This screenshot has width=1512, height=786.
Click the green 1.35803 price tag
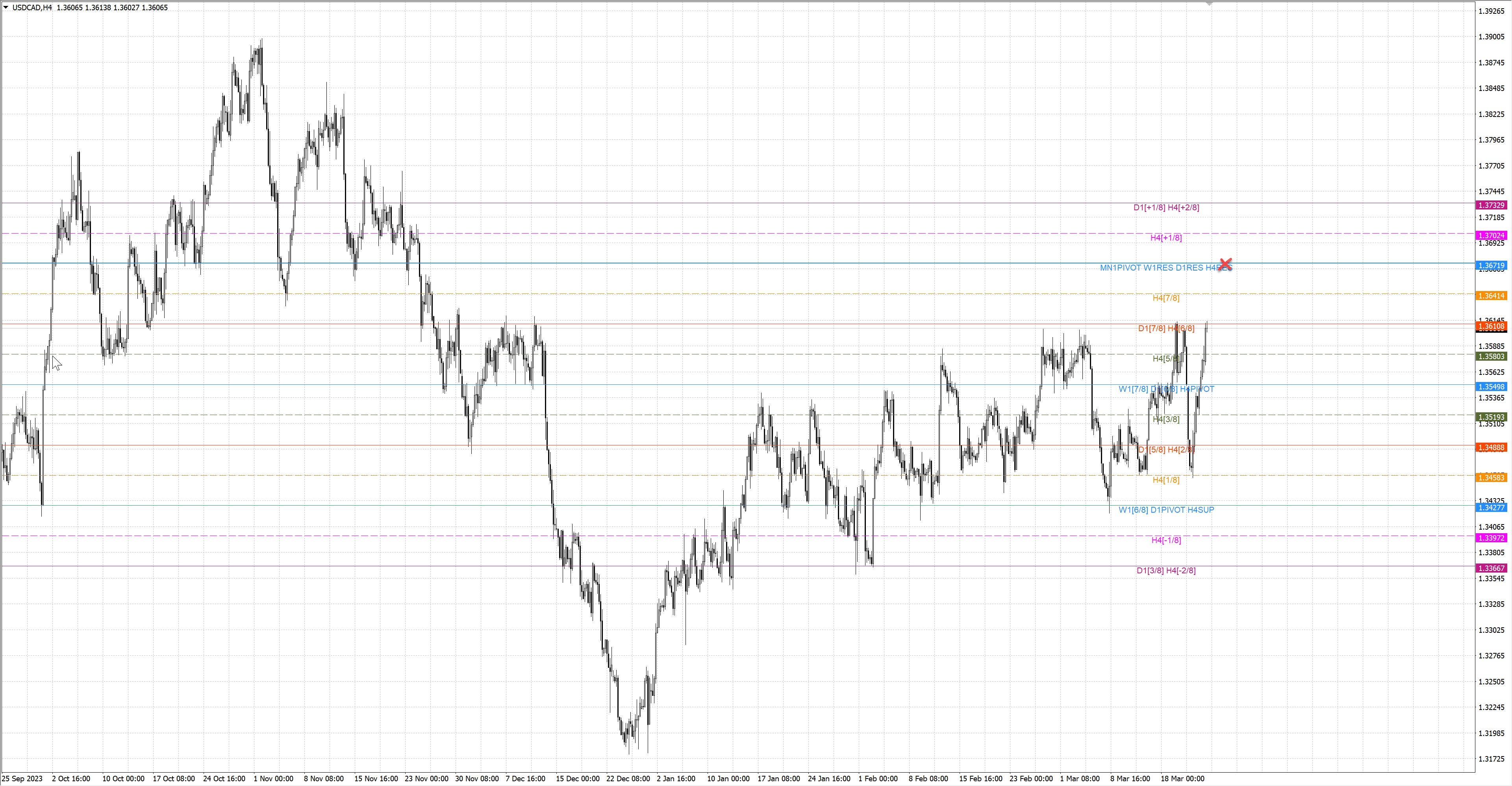pyautogui.click(x=1492, y=356)
